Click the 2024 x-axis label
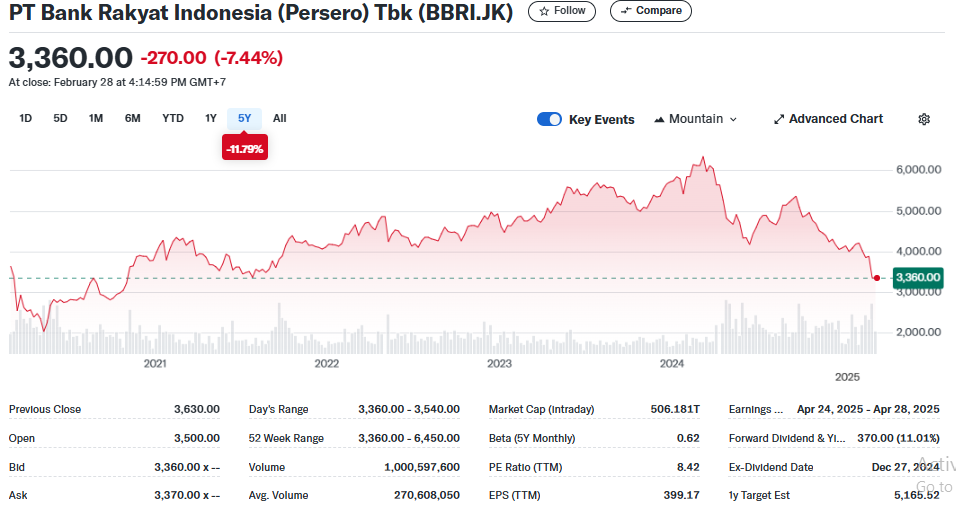956x512 pixels. tap(672, 364)
